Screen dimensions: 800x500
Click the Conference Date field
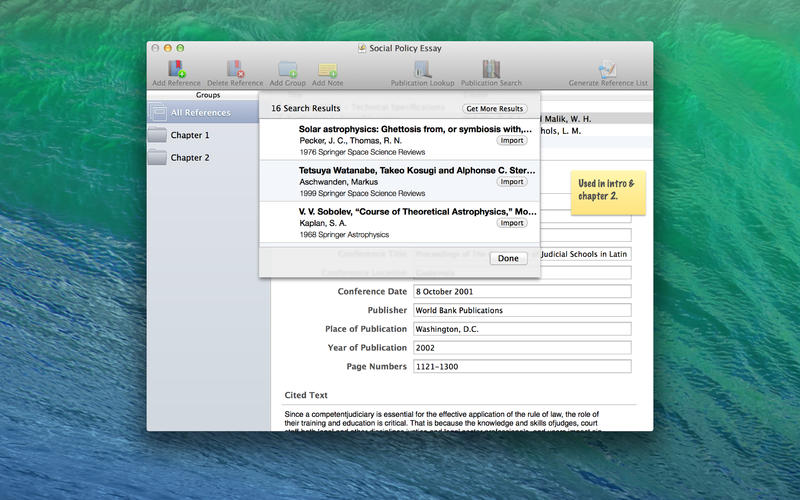click(521, 292)
